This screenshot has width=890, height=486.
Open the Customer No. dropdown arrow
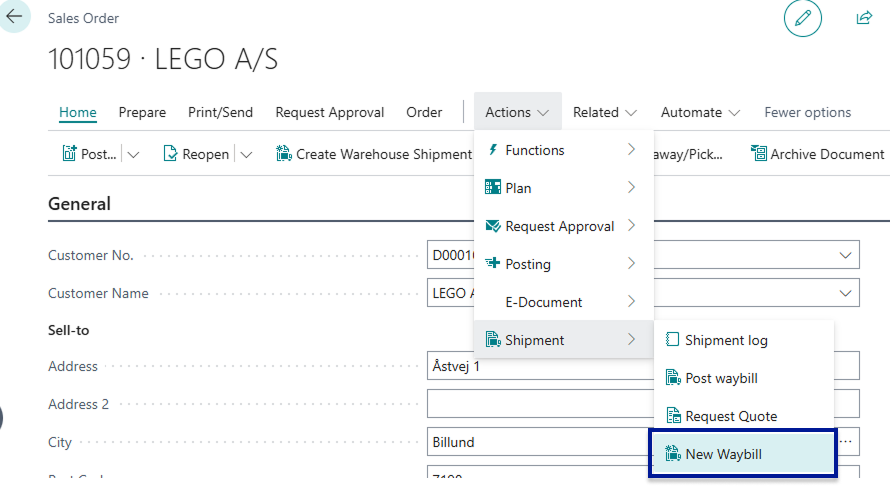click(846, 255)
